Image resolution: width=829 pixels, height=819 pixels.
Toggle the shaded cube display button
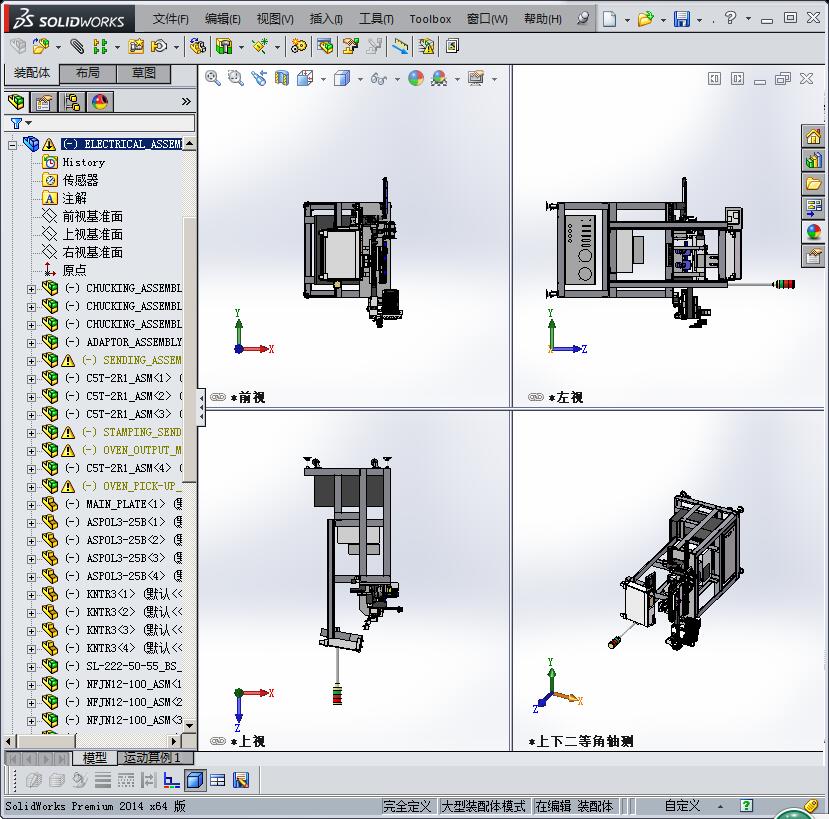(x=195, y=780)
